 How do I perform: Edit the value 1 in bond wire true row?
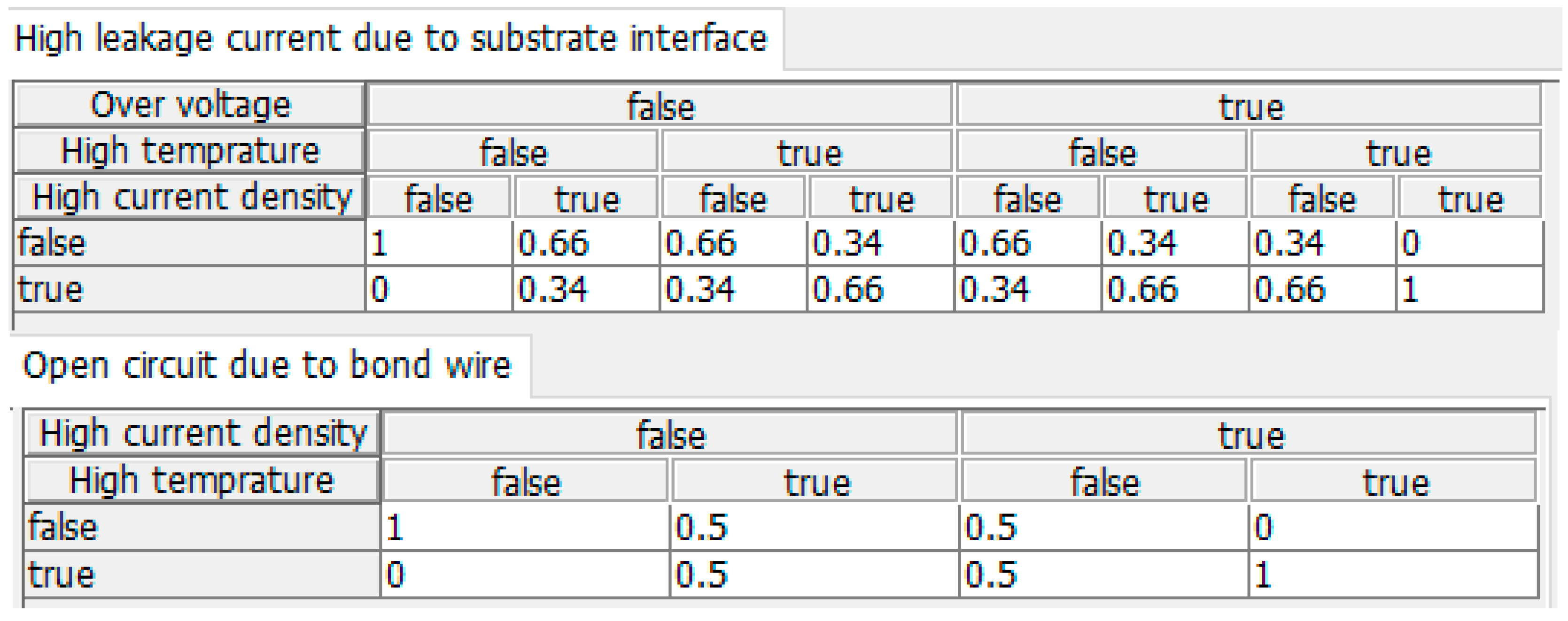(1393, 574)
